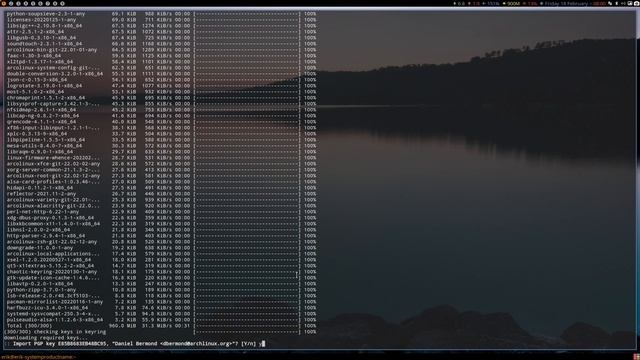Image resolution: width=640 pixels, height=360 pixels.
Task: Switch to workspace 8 in top bar
Action: 55,3
